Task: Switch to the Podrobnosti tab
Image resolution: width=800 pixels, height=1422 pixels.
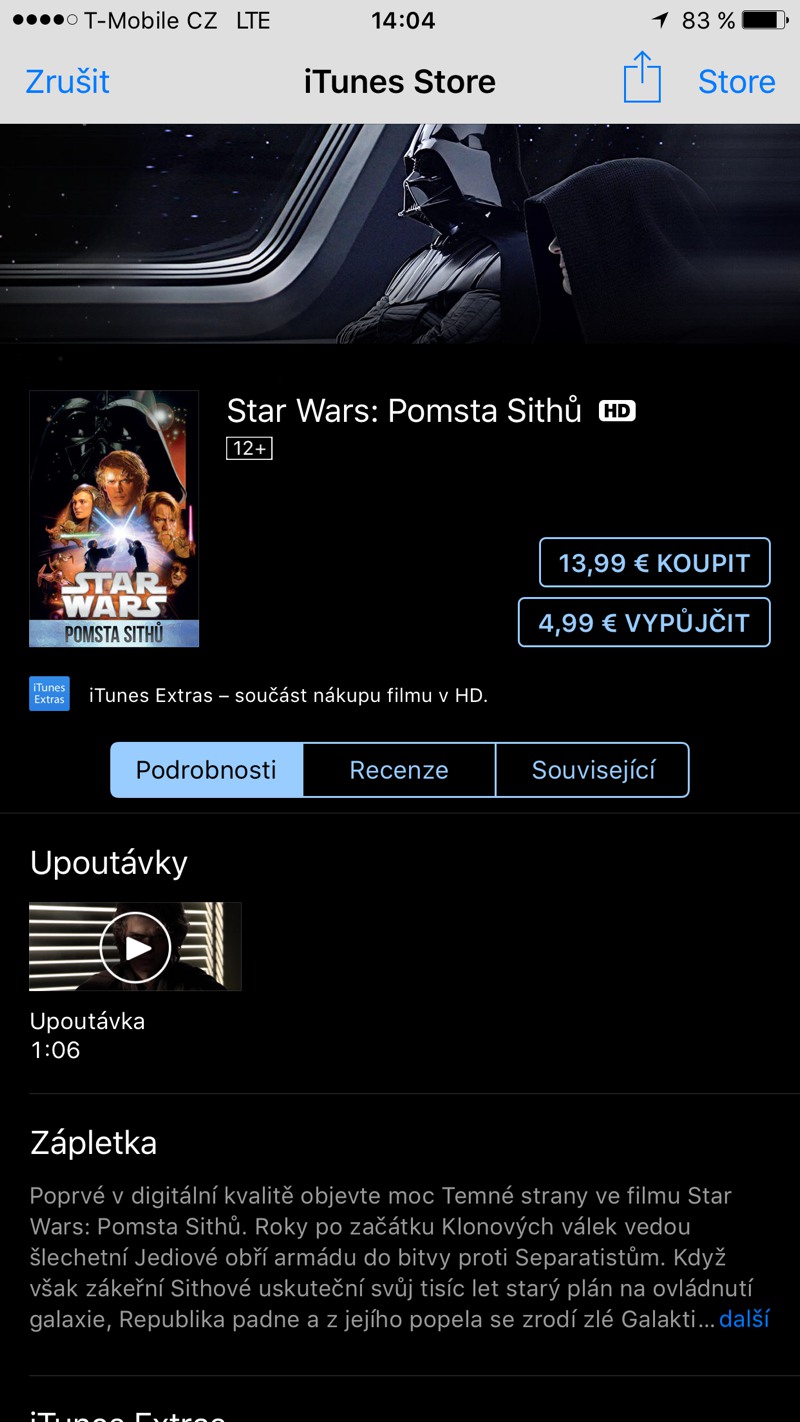Action: click(206, 770)
